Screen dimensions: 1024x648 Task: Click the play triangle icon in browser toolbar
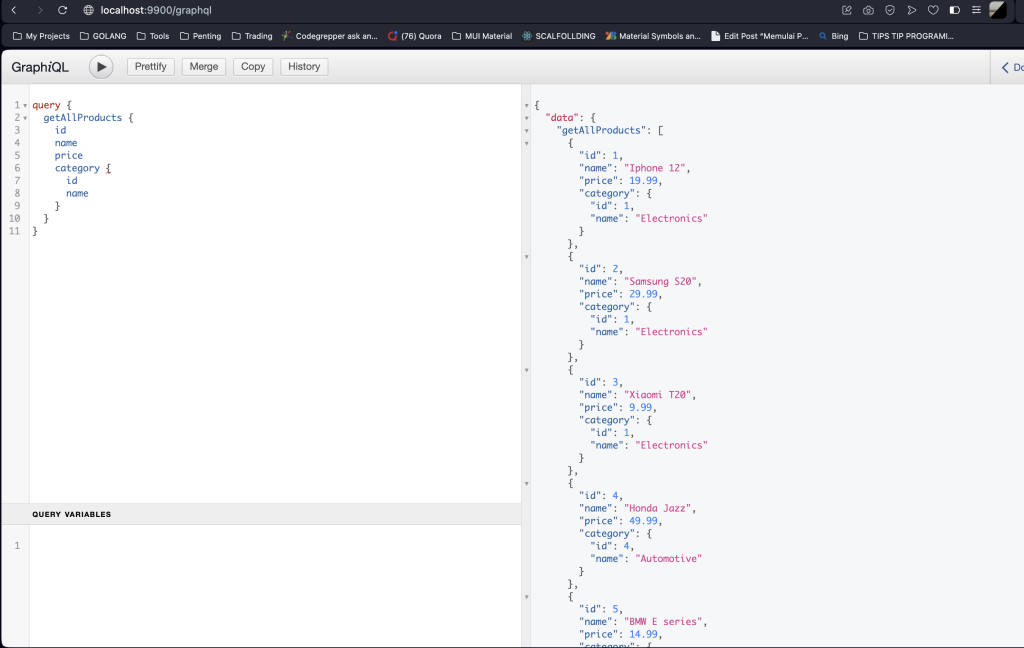pos(912,10)
